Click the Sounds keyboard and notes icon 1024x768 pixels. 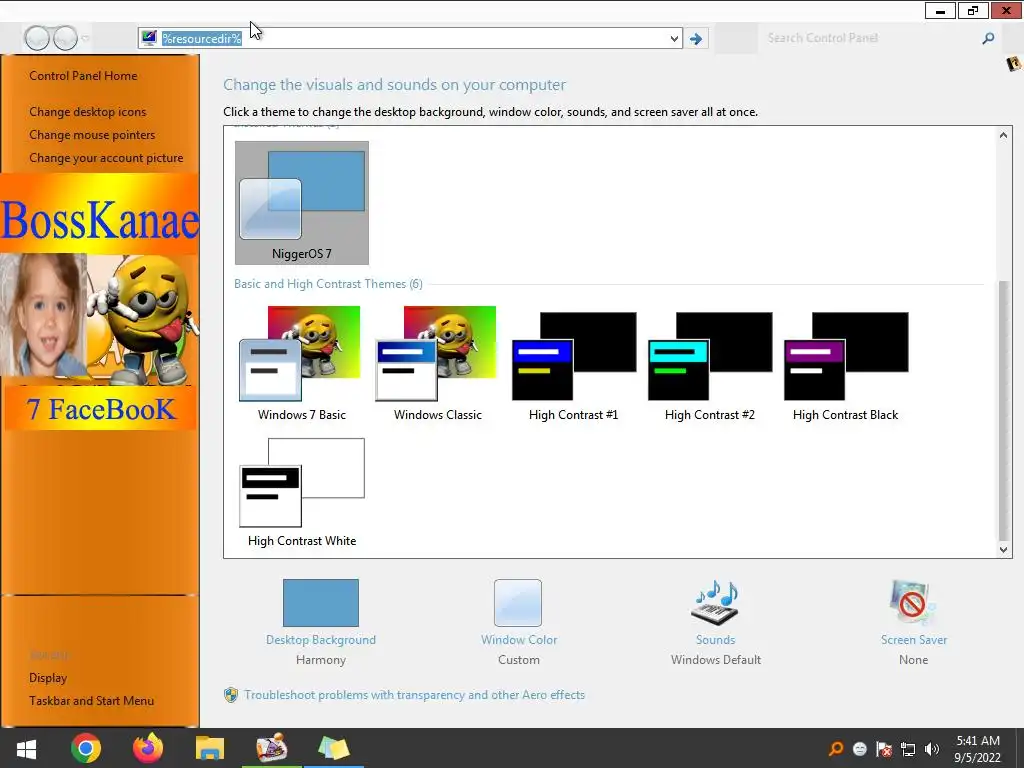point(716,603)
